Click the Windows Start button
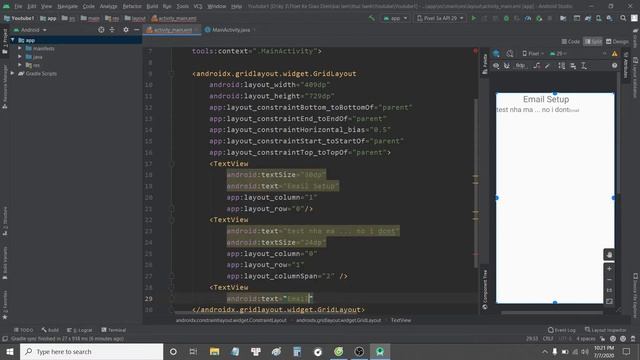Viewport: 640px width, 360px height. (x=10, y=351)
